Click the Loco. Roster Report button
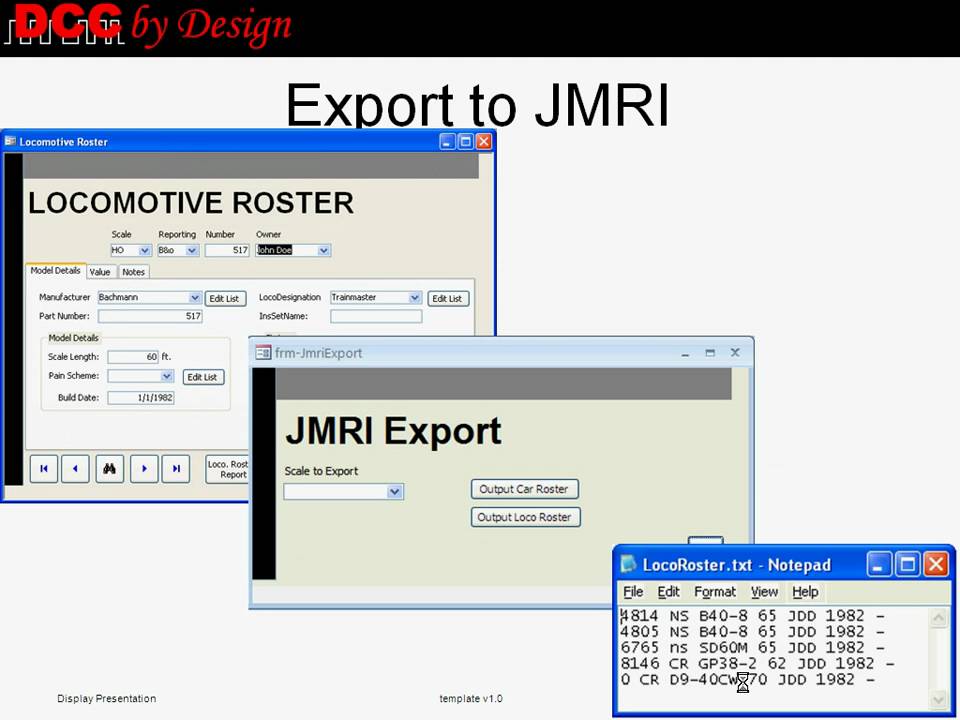Viewport: 960px width, 720px height. [227, 469]
